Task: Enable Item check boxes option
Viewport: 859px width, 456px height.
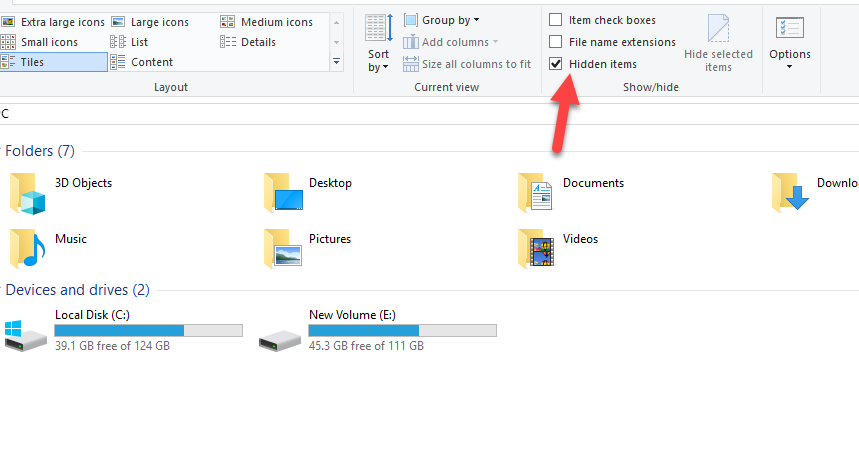Action: (x=556, y=20)
